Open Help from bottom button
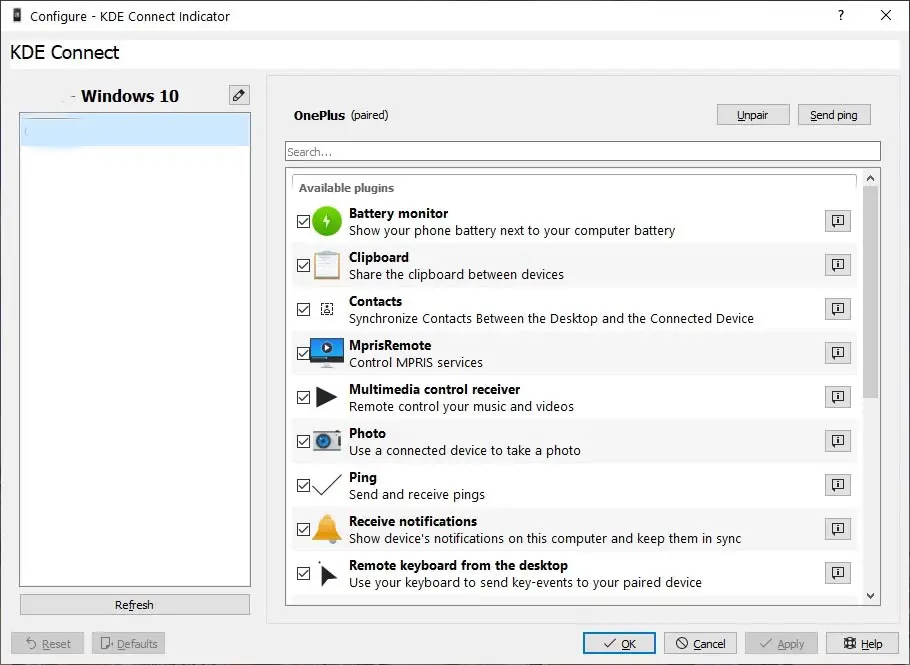The image size is (910, 665). click(x=862, y=644)
